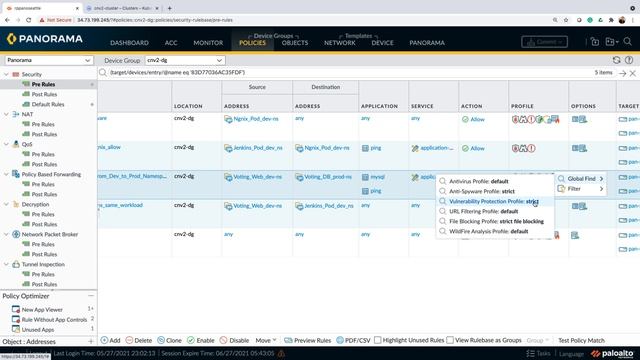Collapse the QoS tree node

(x=6, y=144)
